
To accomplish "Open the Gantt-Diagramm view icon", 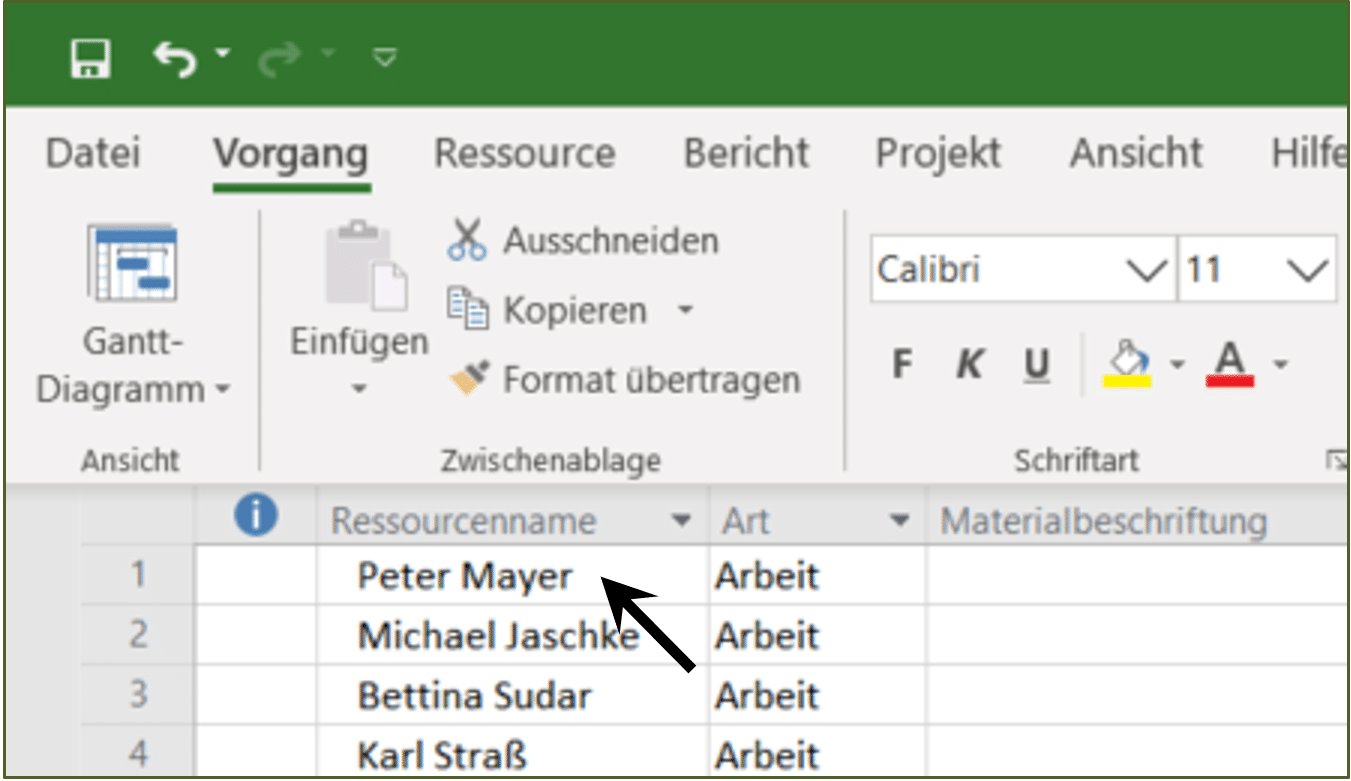I will (132, 264).
